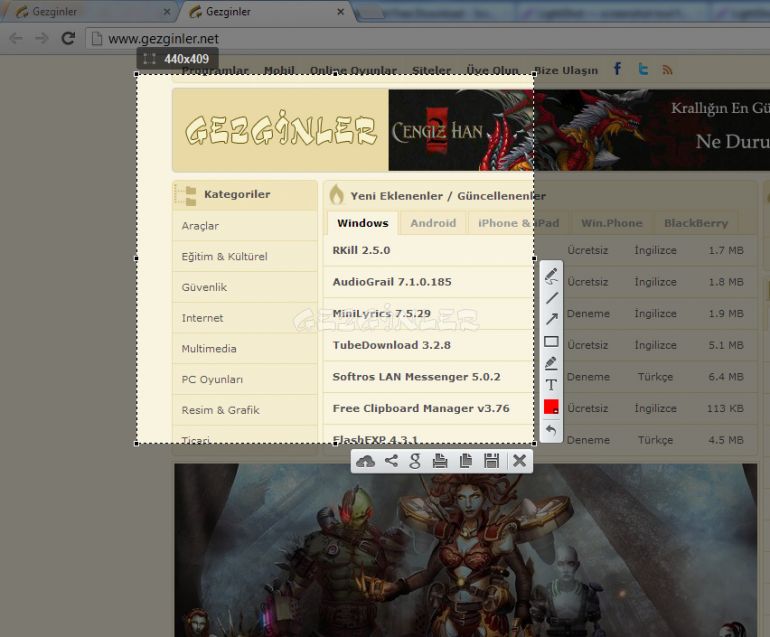Click the Gezginler logo
This screenshot has height=637, width=770.
(280, 130)
